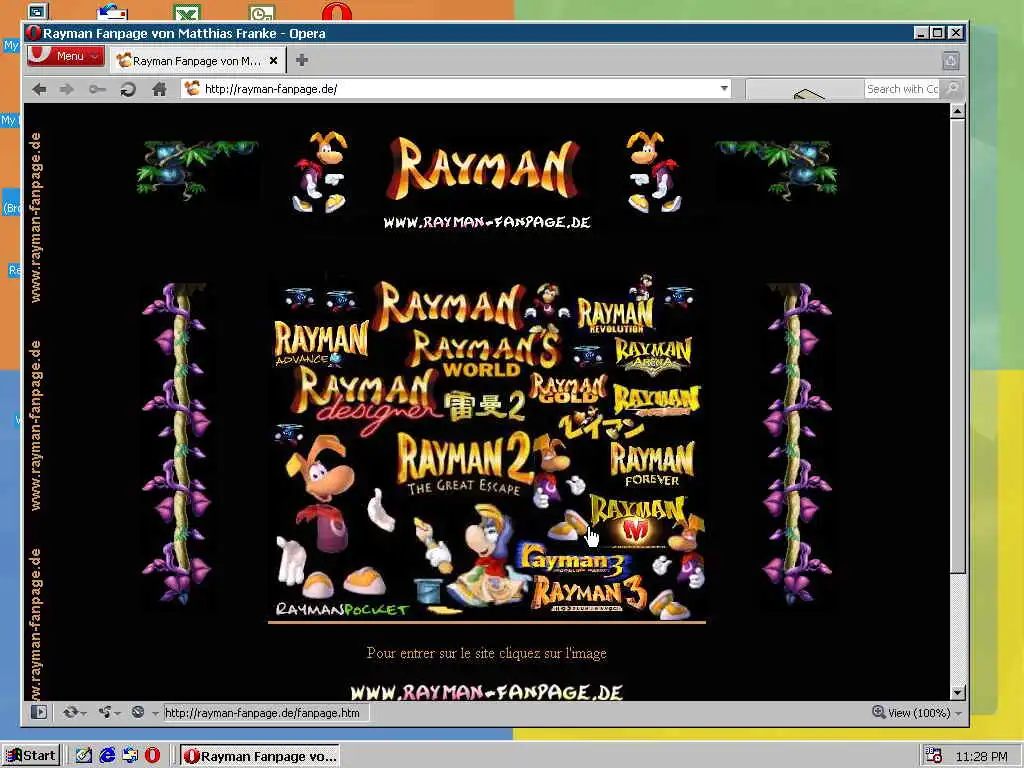
Task: Launch Opera from quick launch bar
Action: [152, 756]
